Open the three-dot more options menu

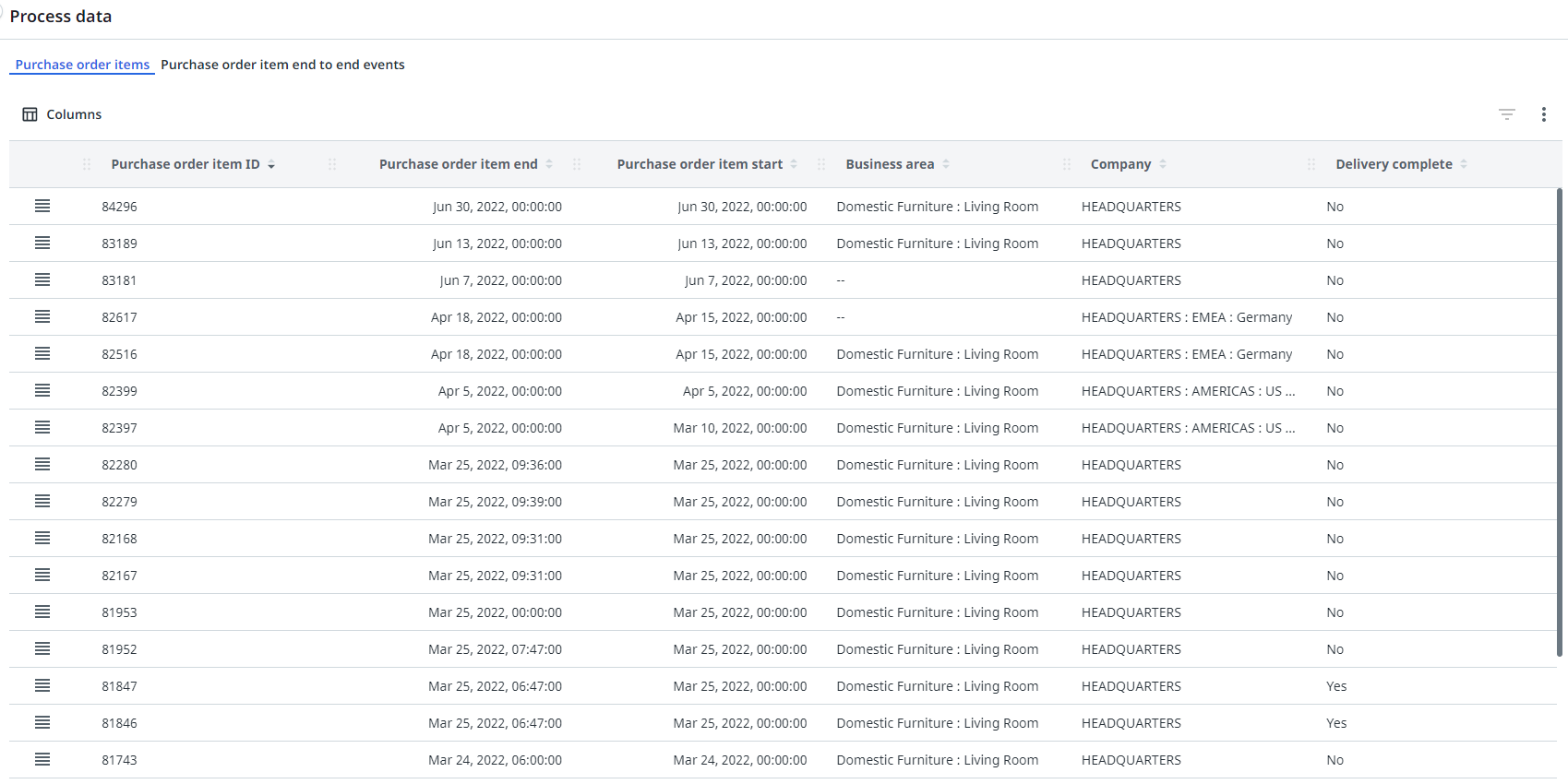pos(1543,114)
